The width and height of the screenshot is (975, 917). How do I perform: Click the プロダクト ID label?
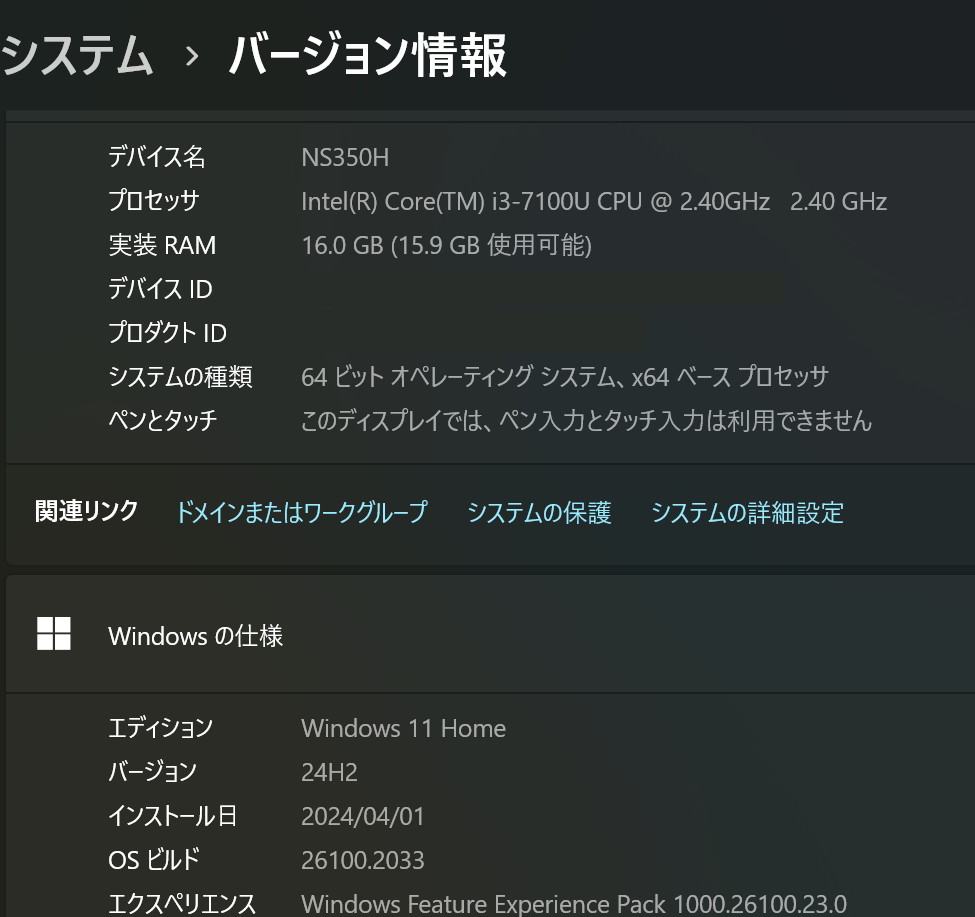coord(167,333)
